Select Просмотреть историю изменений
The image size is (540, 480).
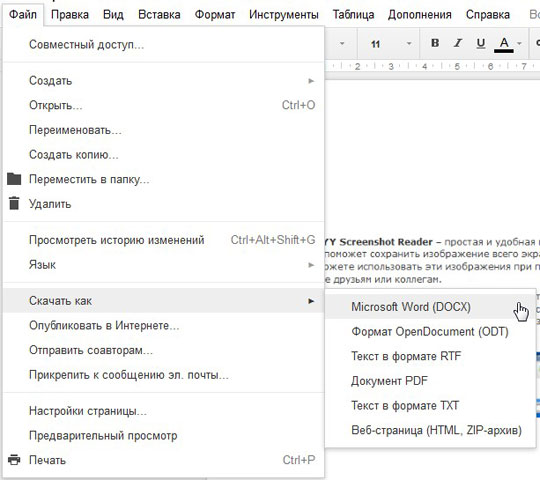click(164, 240)
